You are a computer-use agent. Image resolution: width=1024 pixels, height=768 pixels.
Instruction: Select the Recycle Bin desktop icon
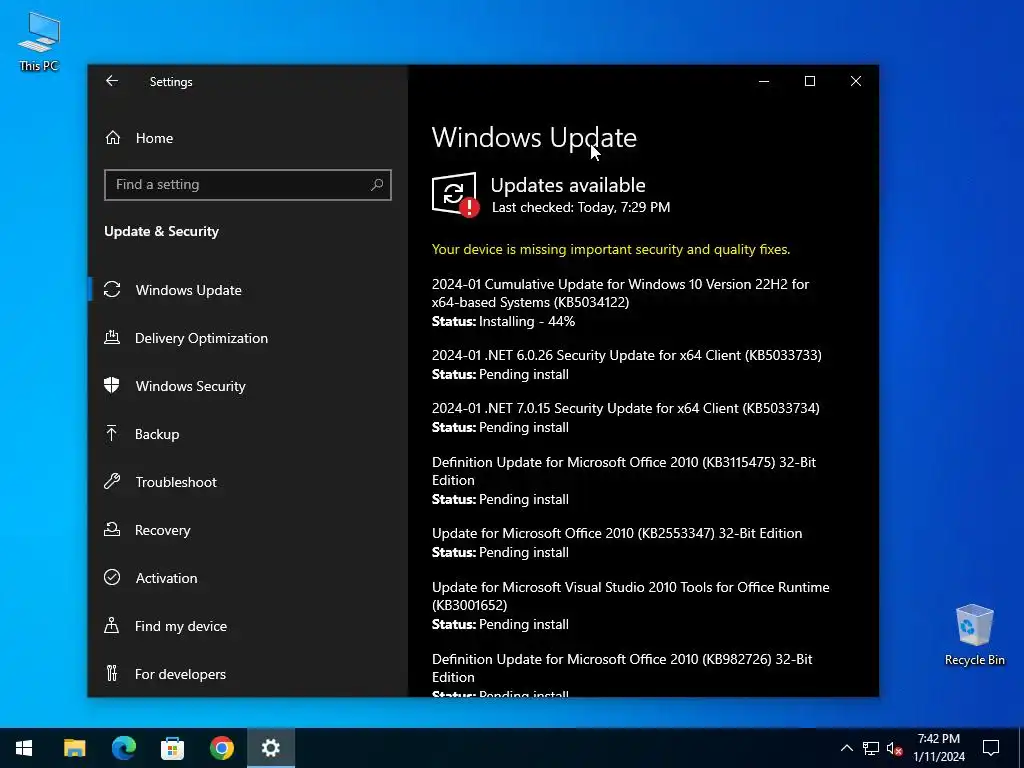pyautogui.click(x=974, y=635)
